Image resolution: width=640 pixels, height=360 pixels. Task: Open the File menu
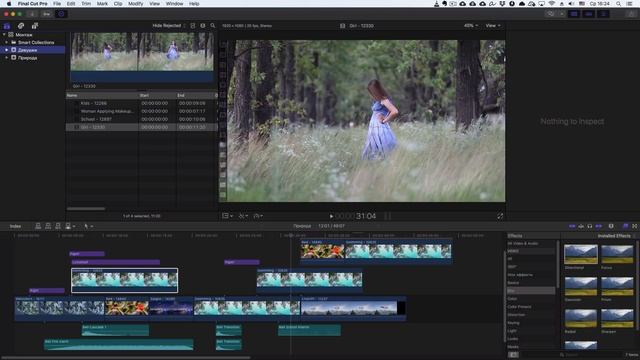(x=57, y=4)
